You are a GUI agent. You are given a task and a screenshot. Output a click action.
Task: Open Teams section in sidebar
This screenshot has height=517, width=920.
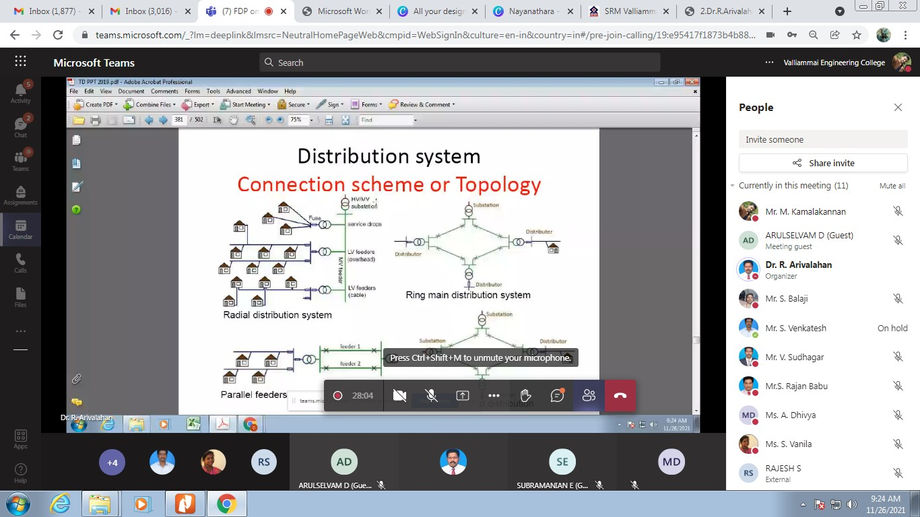point(21,161)
